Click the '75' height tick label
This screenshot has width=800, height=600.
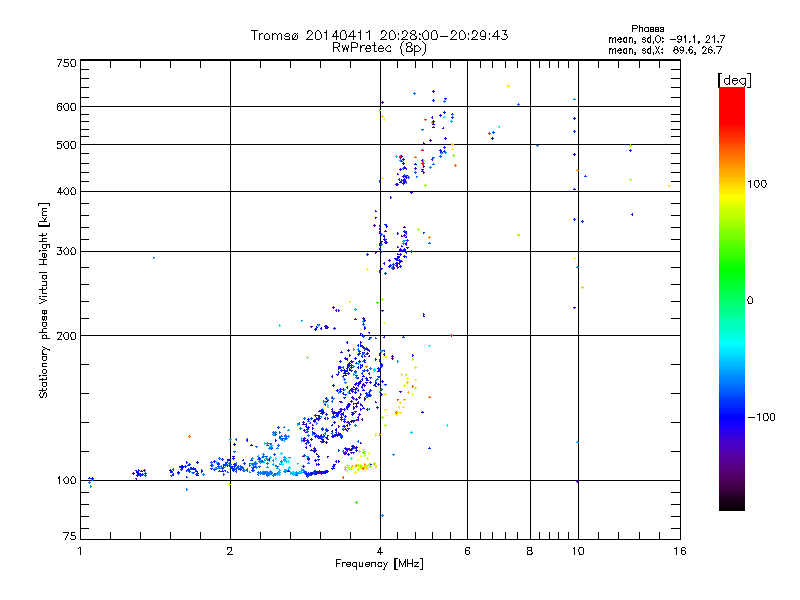pos(70,536)
